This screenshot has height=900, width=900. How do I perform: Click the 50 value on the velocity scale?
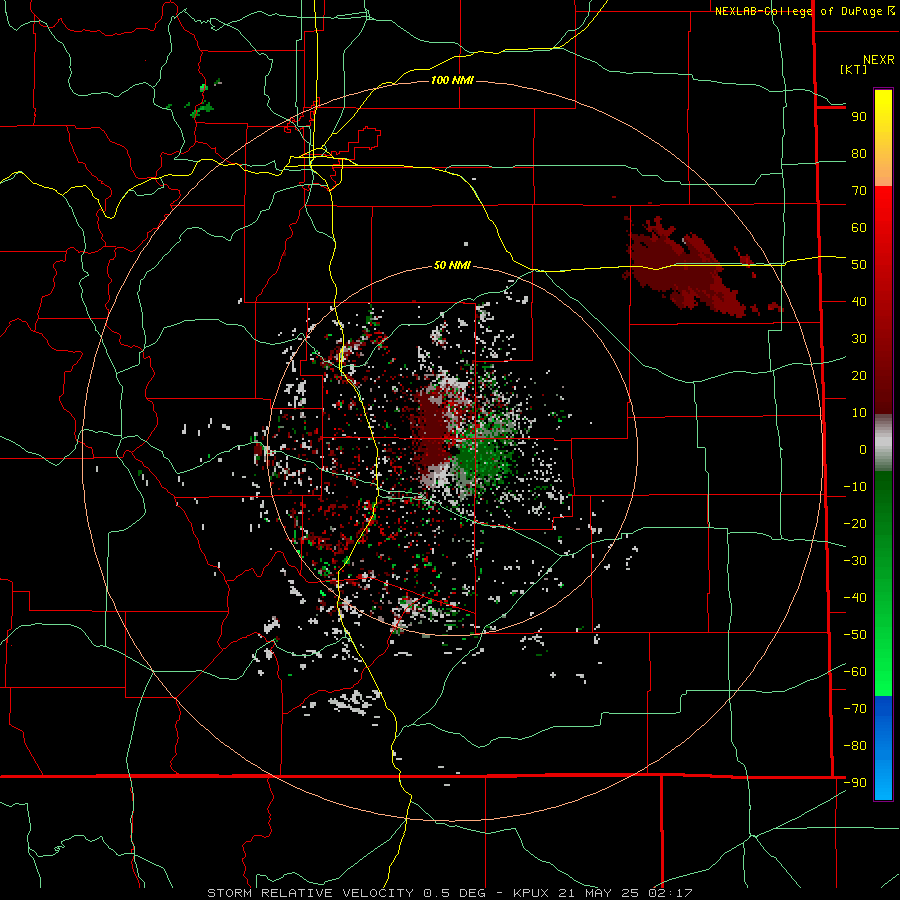[x=859, y=265]
